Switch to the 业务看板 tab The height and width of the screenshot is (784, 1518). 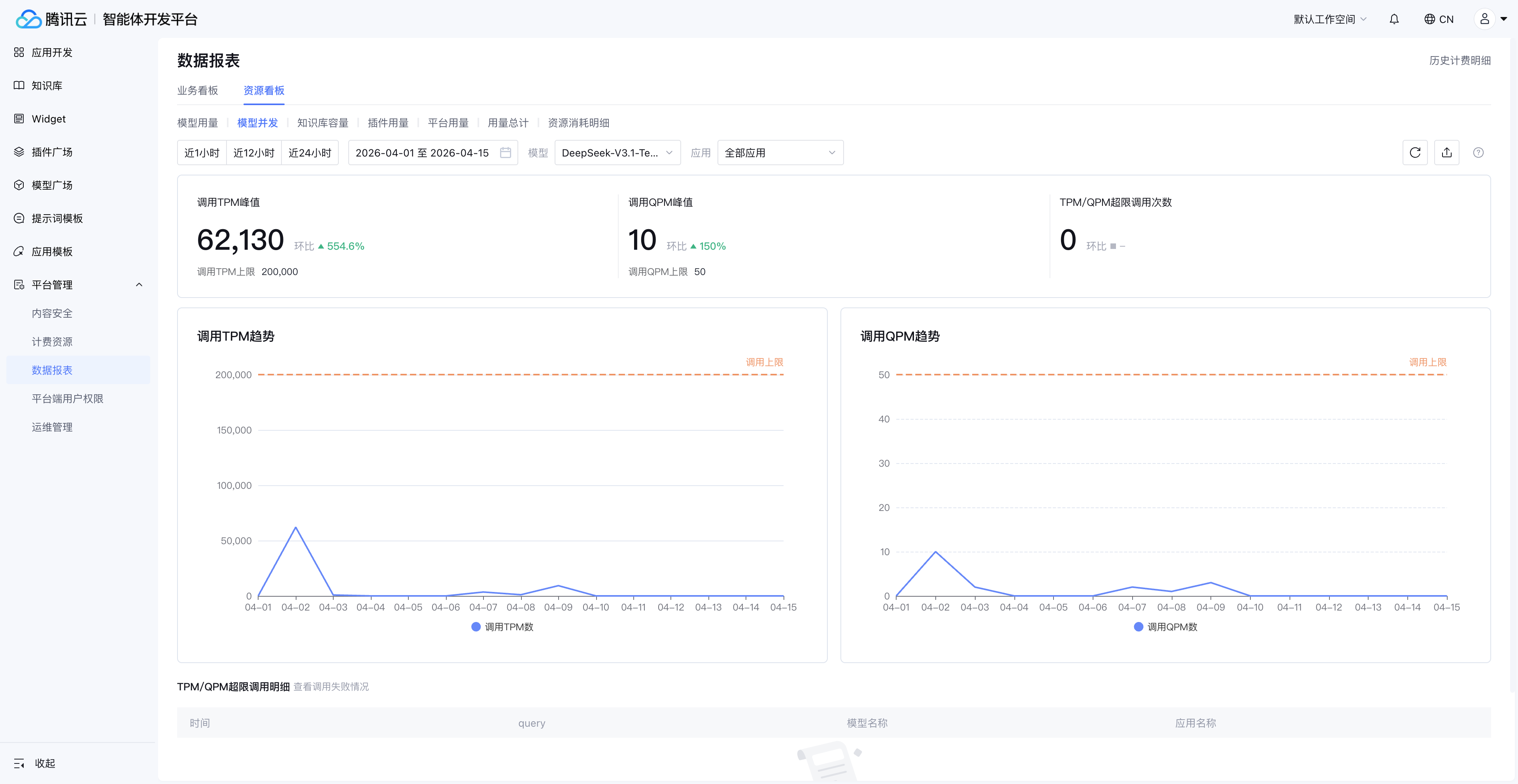197,90
